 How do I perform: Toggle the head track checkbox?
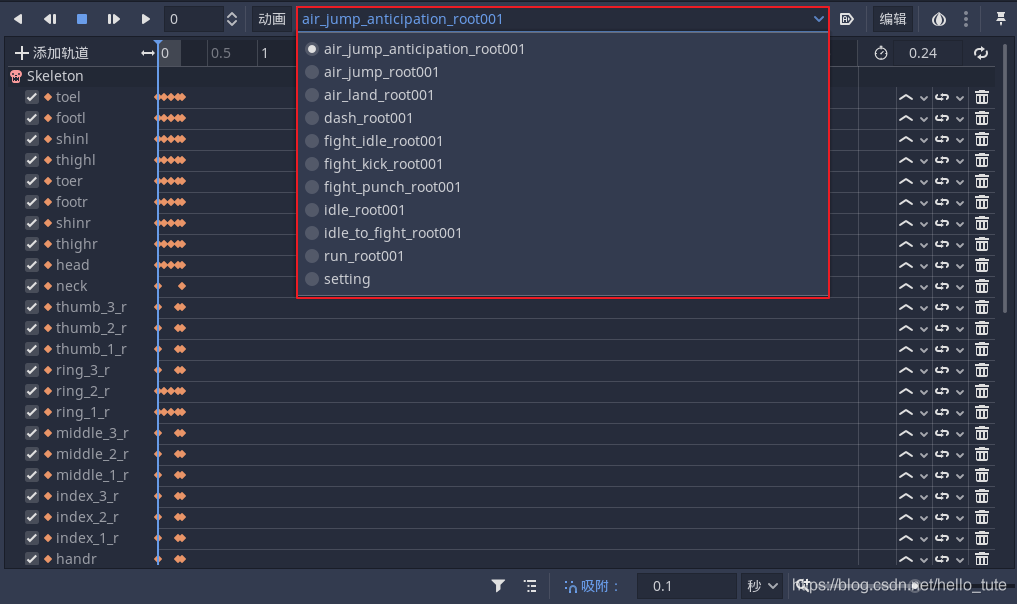tap(32, 265)
